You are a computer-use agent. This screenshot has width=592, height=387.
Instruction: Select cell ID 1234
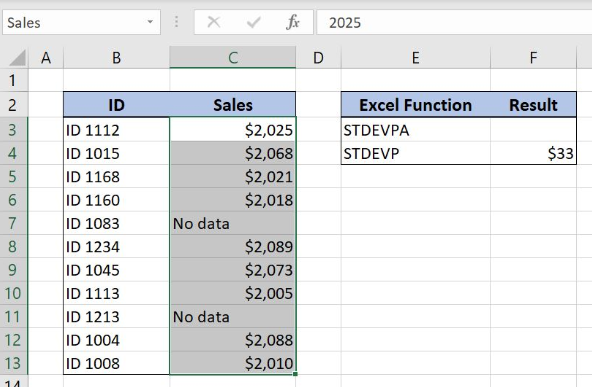[117, 247]
